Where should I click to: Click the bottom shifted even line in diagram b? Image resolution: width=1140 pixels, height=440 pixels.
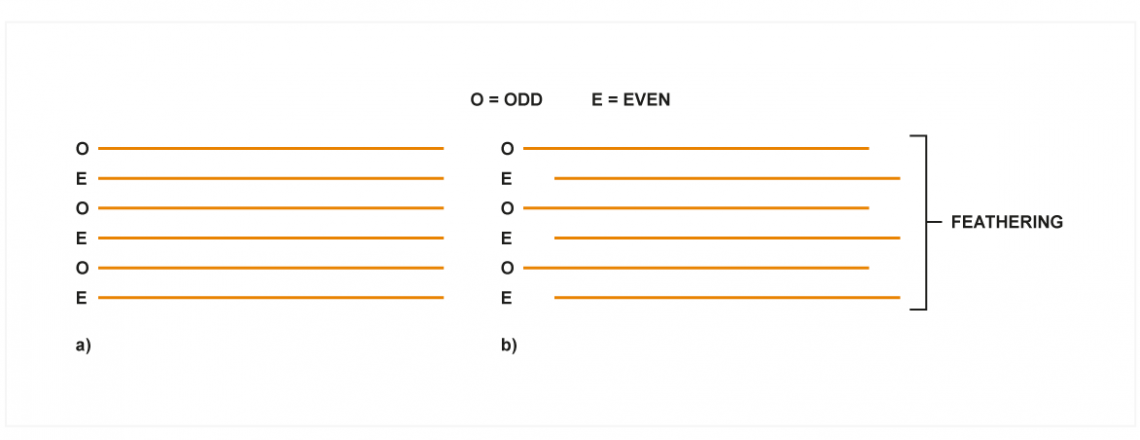727,297
